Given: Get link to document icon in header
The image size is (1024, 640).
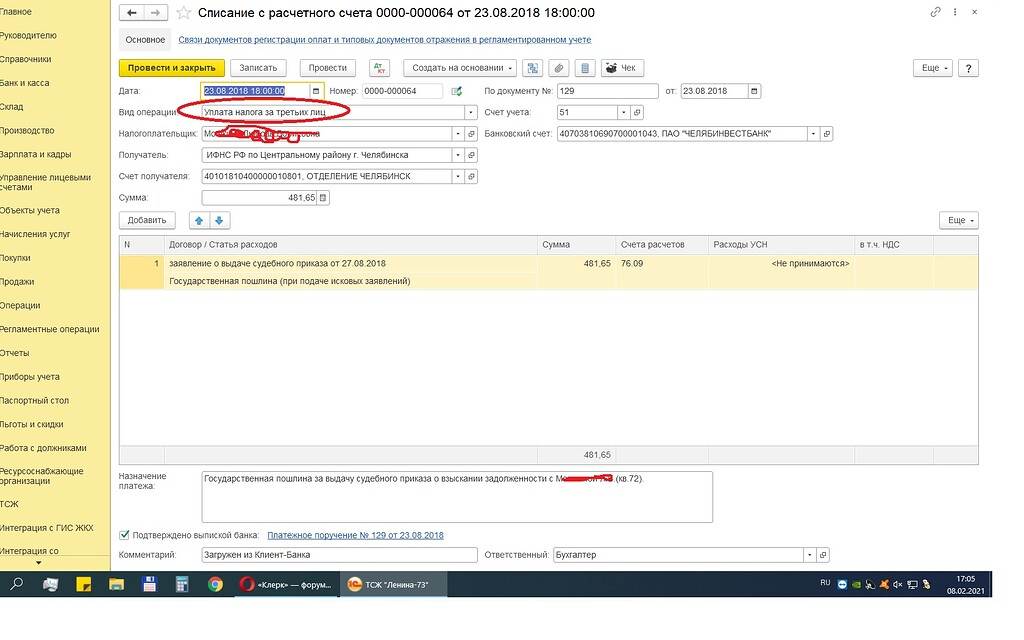Looking at the screenshot, I should coord(935,12).
